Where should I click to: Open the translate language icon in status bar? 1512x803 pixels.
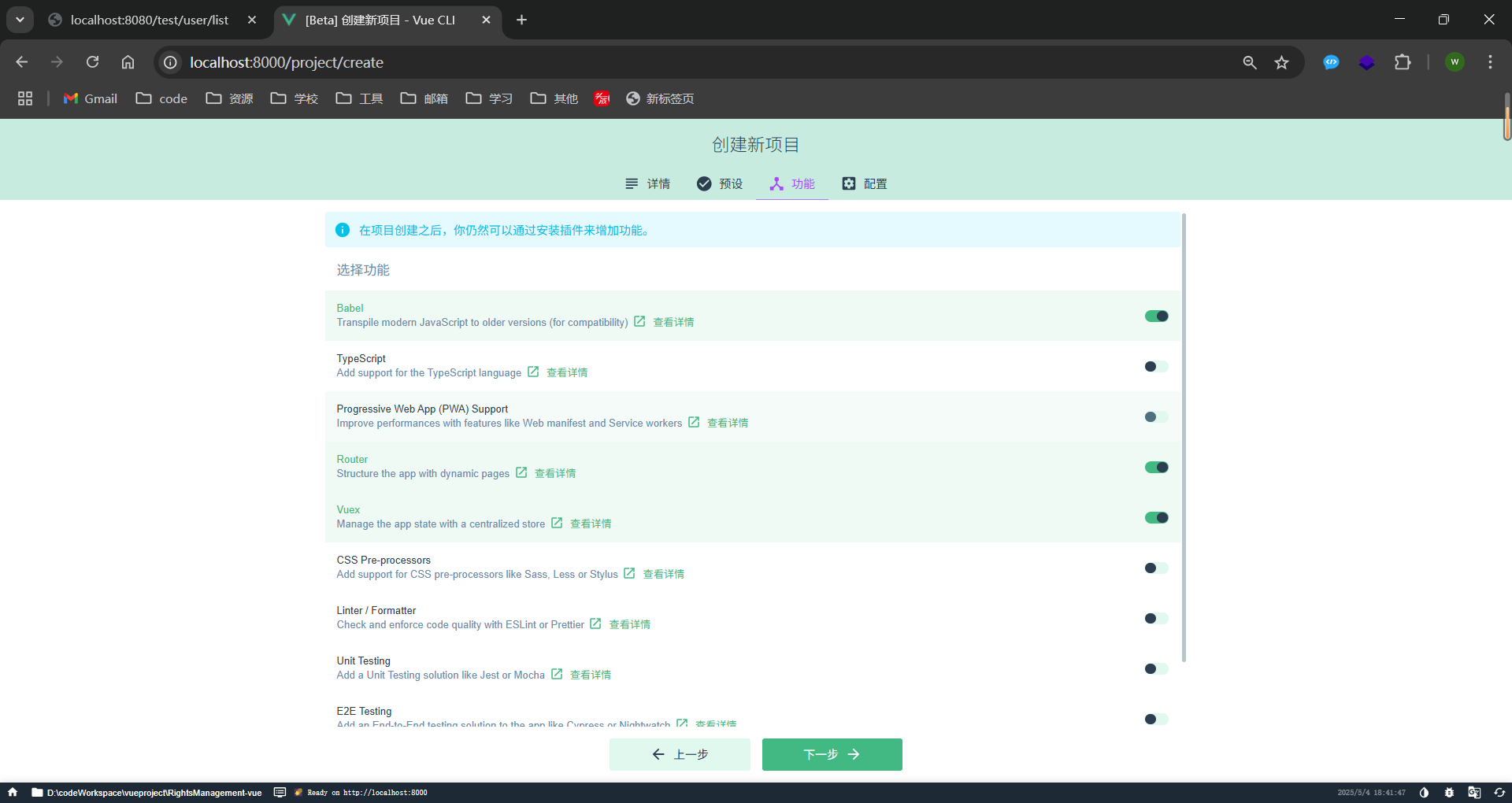(1474, 793)
